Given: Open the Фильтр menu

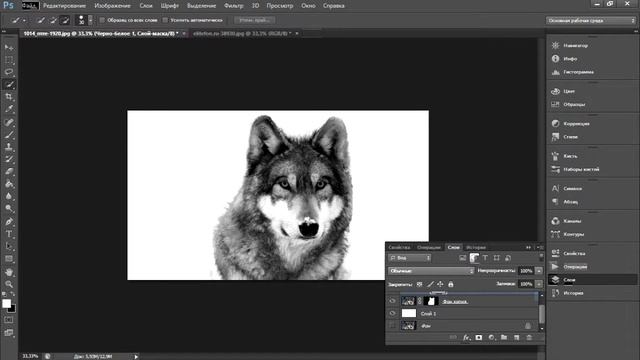Looking at the screenshot, I should tap(233, 6).
